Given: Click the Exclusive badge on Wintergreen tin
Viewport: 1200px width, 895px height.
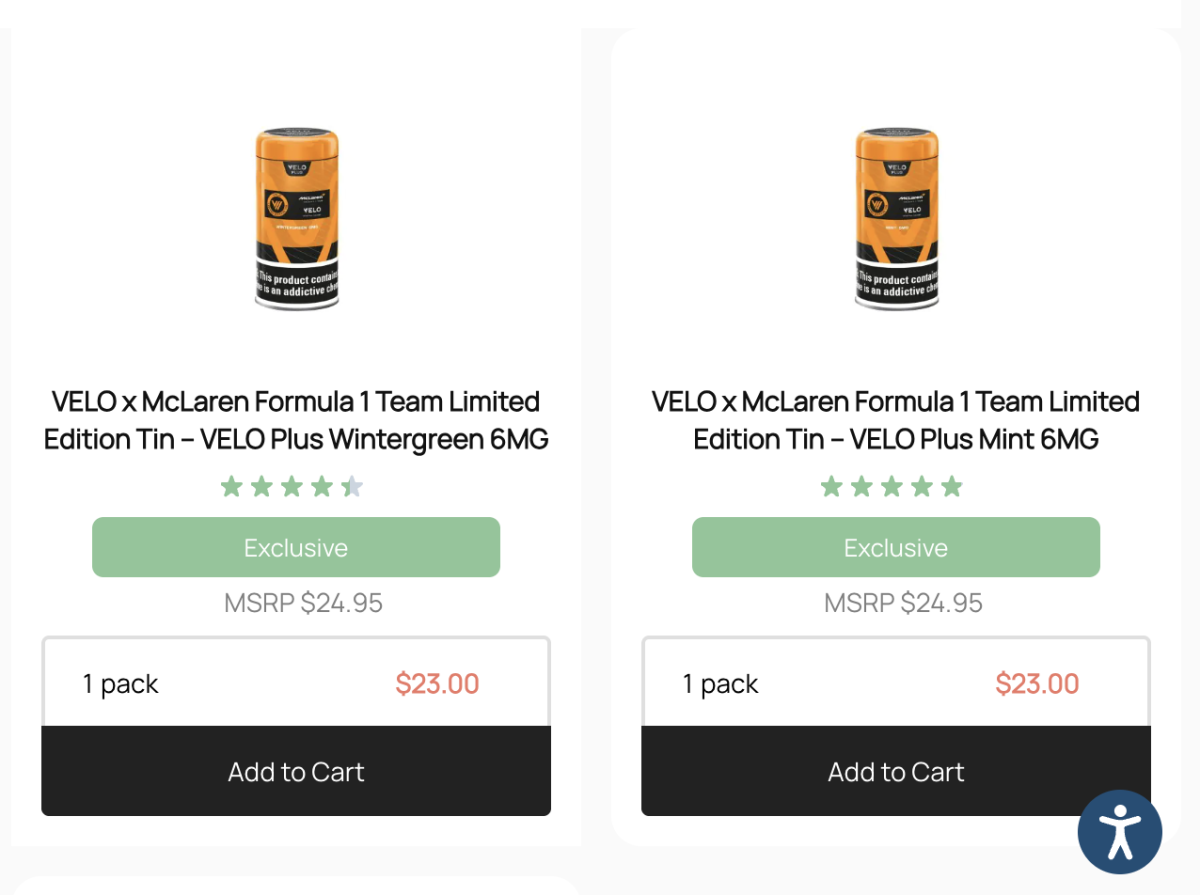Looking at the screenshot, I should (x=296, y=547).
